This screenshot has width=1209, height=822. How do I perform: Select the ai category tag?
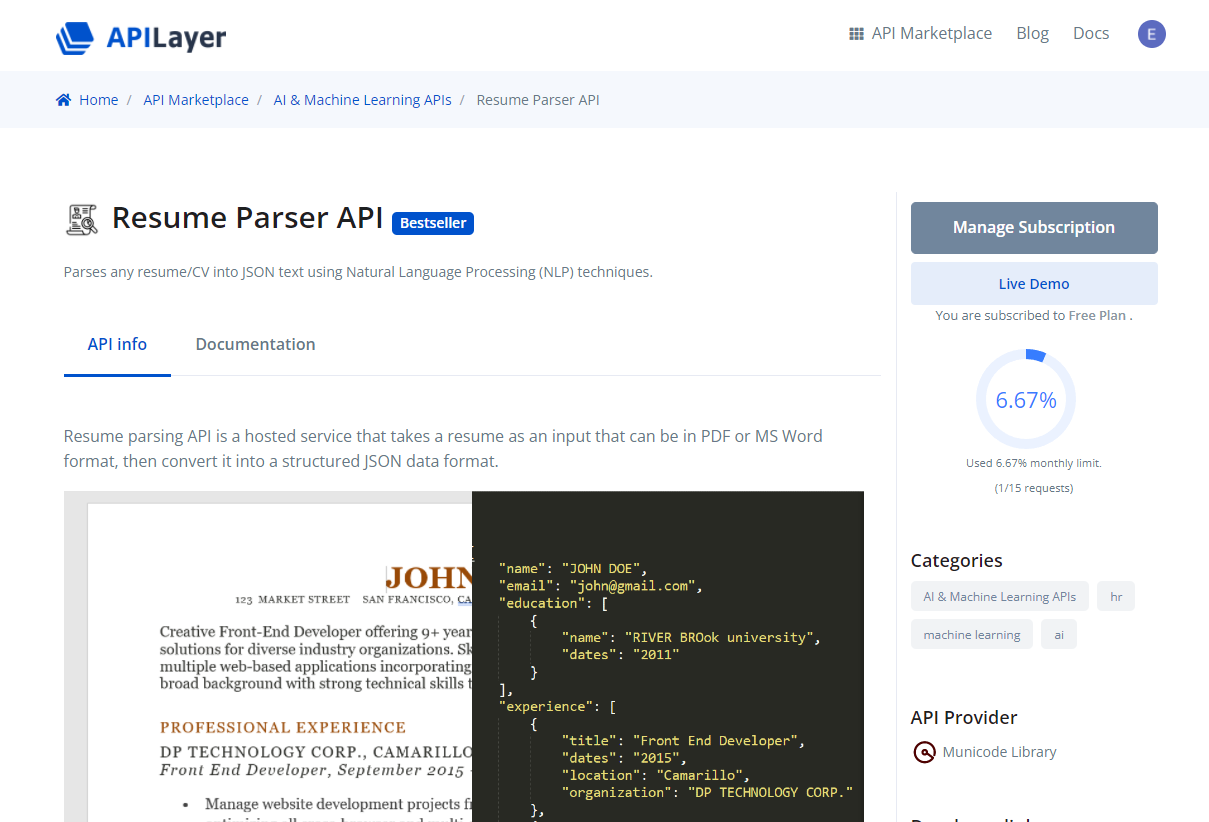(x=1059, y=635)
